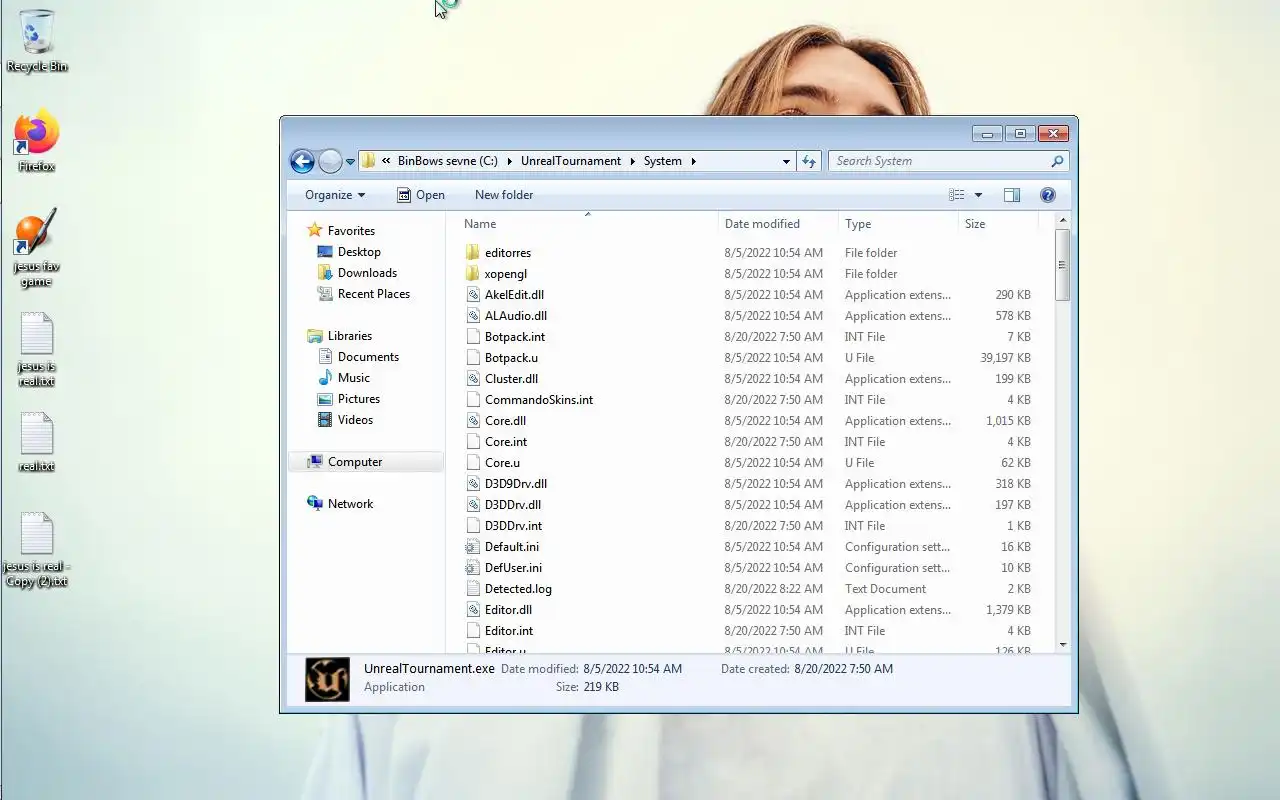Click the Help question mark icon

point(1048,195)
